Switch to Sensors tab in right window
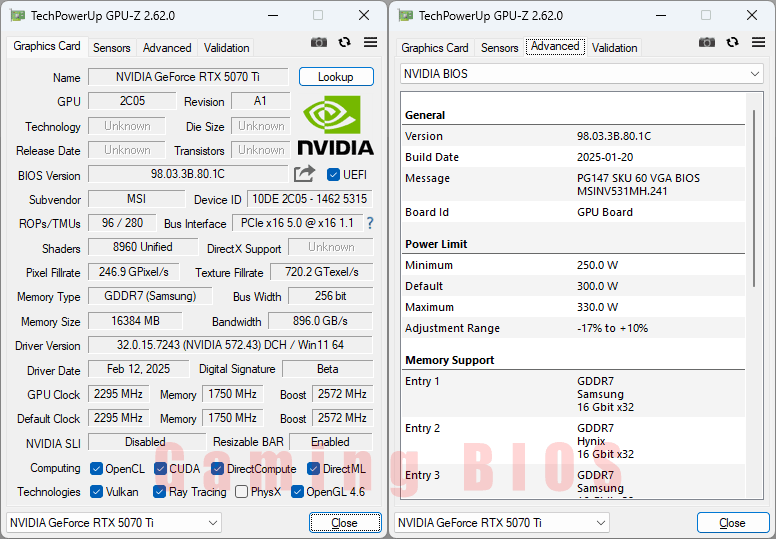Image resolution: width=776 pixels, height=539 pixels. click(x=499, y=48)
